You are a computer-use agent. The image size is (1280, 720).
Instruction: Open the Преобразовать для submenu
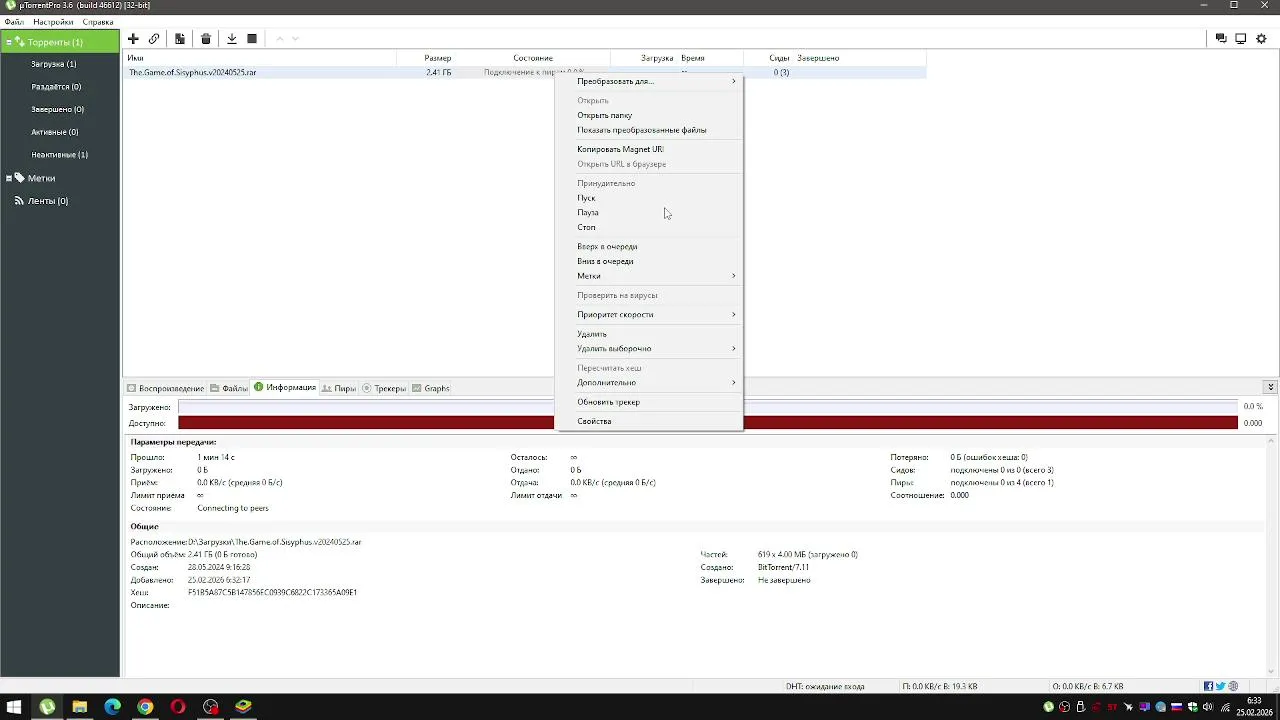coord(650,81)
